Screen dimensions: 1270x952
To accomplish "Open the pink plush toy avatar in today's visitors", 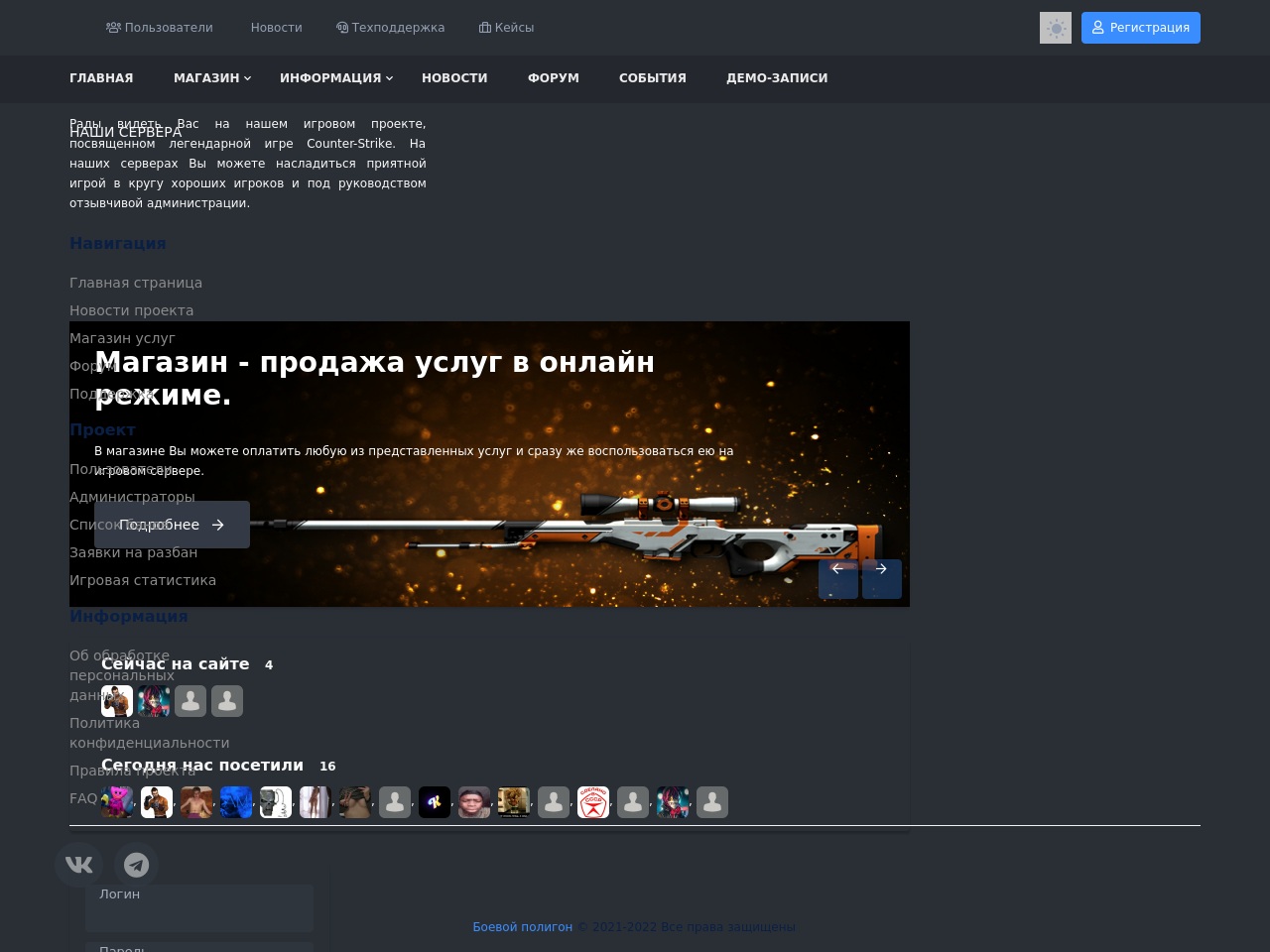I will 117,802.
